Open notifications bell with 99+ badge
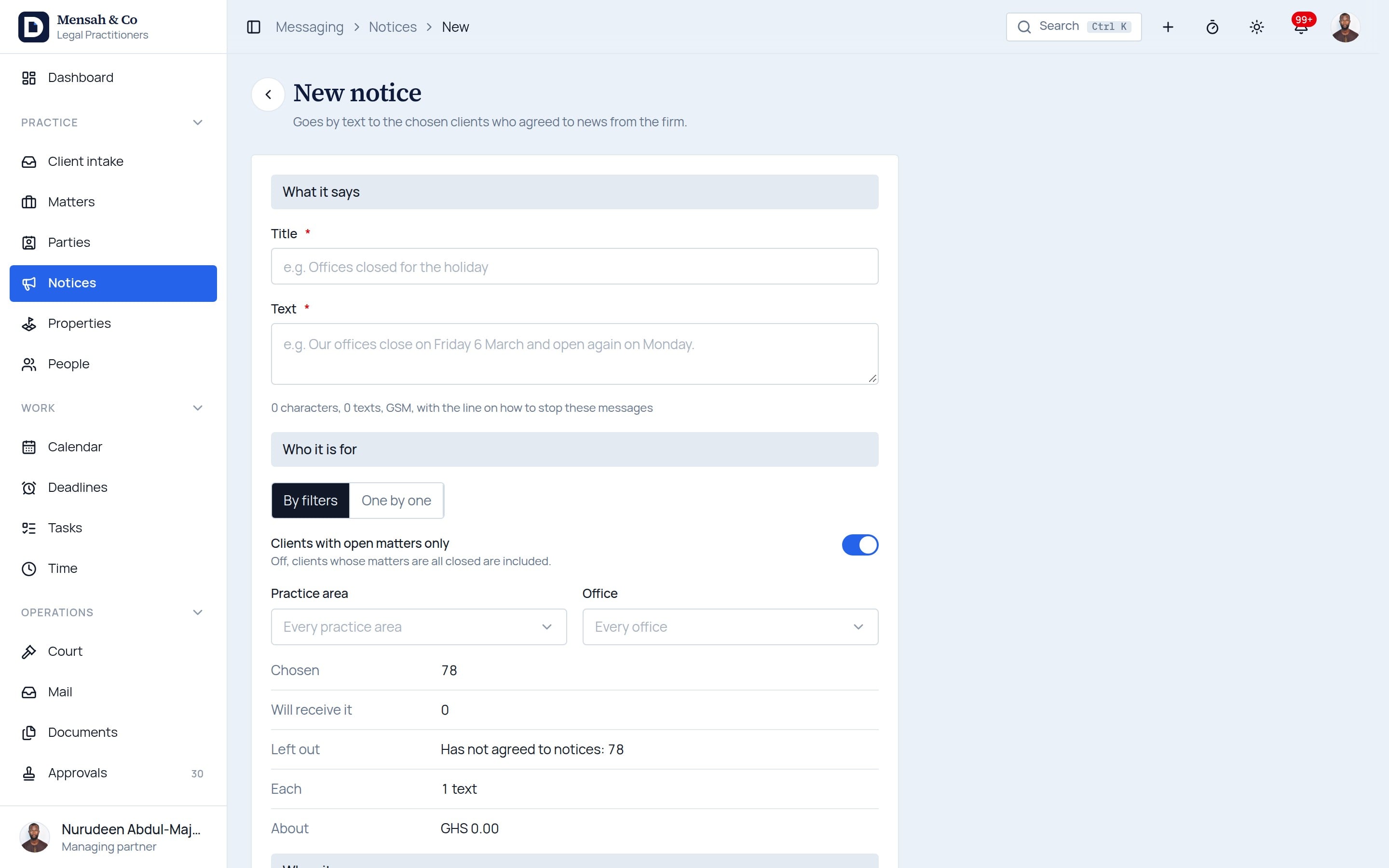This screenshot has width=1389, height=868. point(1301,27)
